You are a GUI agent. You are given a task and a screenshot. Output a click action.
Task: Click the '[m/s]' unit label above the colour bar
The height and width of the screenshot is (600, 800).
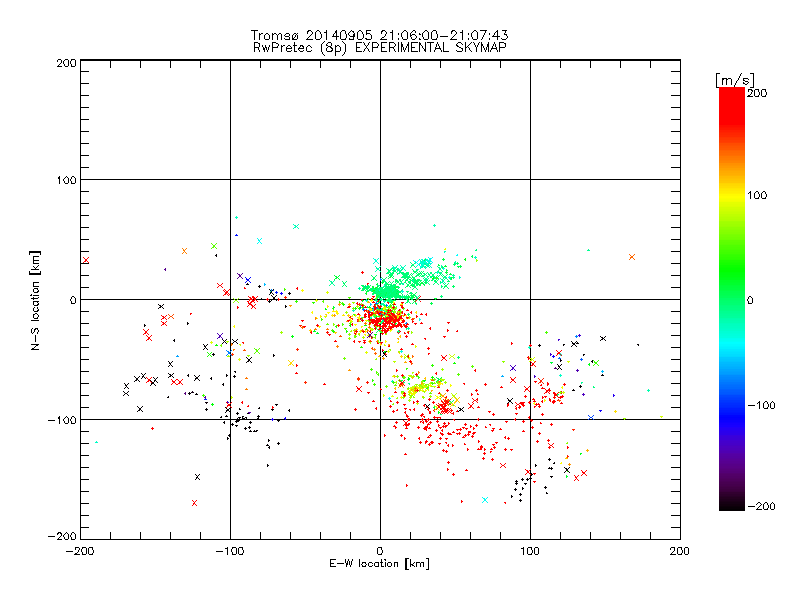coord(735,80)
